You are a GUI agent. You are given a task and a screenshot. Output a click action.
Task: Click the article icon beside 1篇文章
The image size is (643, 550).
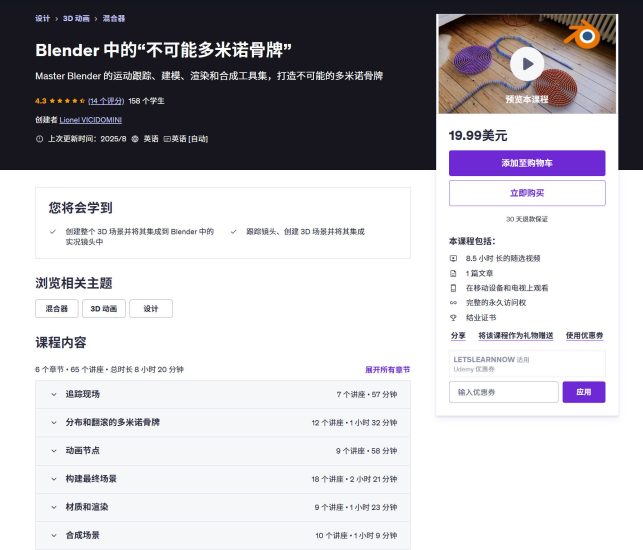(x=453, y=273)
